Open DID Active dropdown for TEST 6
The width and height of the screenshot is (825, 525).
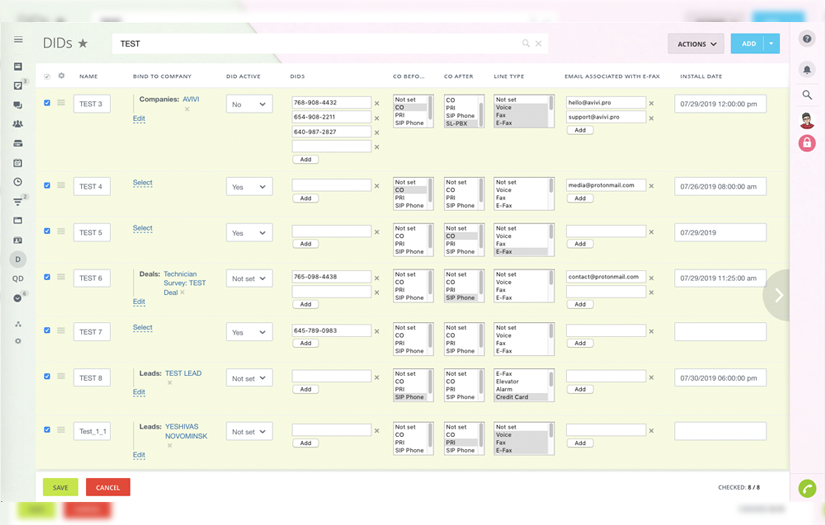[249, 279]
